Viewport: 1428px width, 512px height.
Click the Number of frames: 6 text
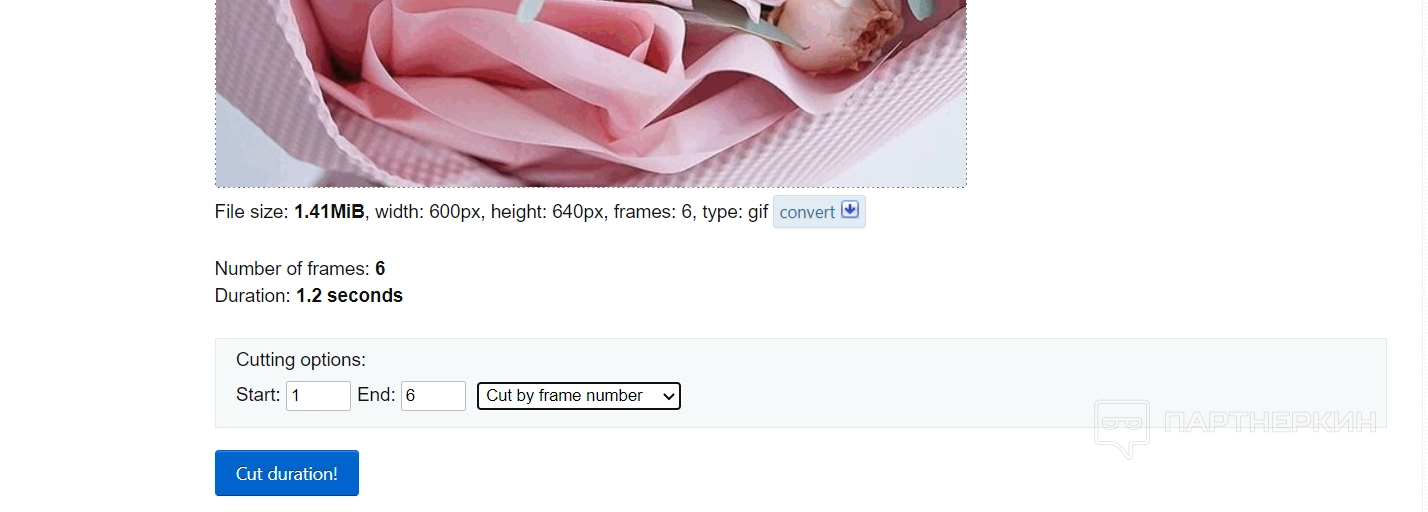click(300, 269)
